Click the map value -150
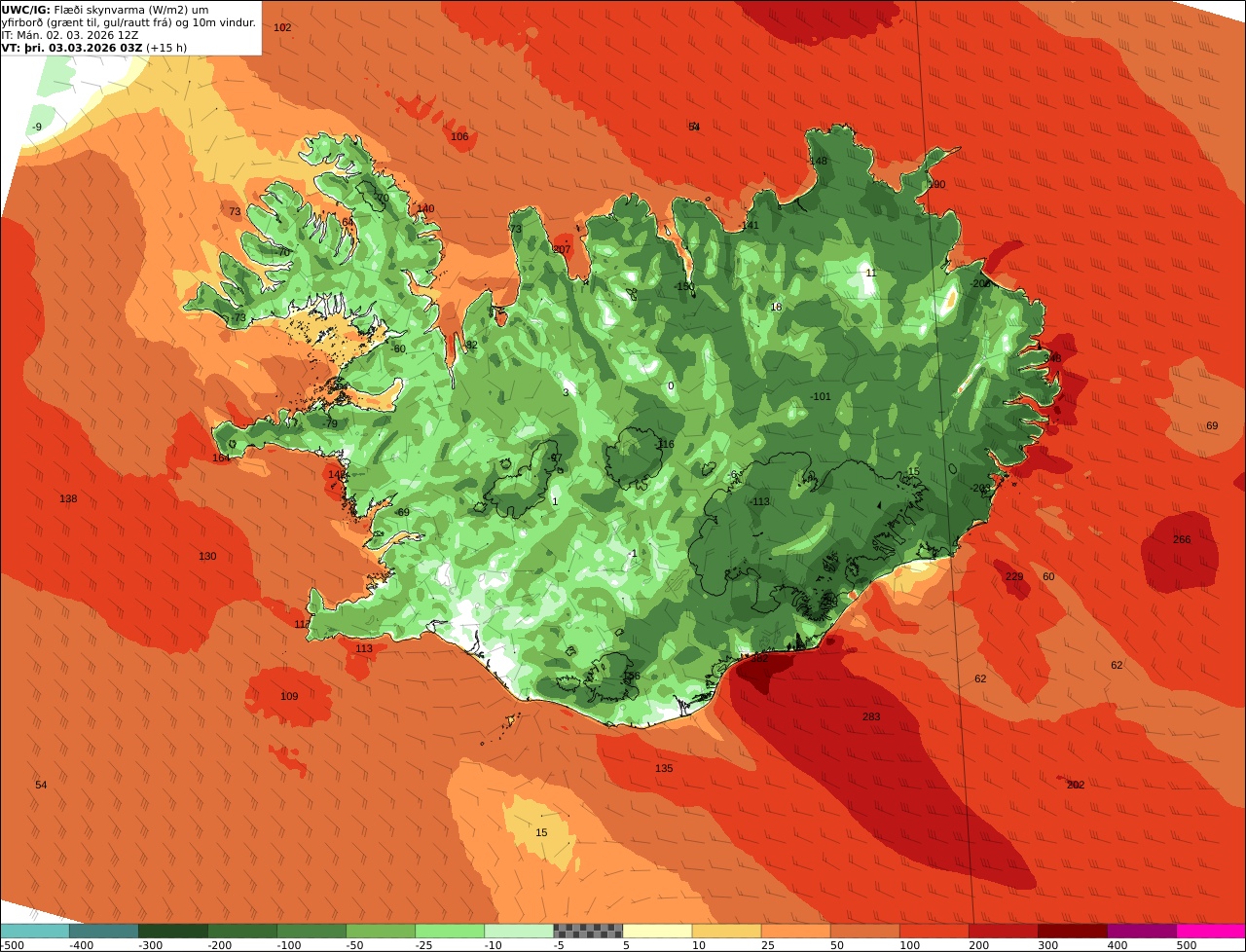 pyautogui.click(x=684, y=286)
